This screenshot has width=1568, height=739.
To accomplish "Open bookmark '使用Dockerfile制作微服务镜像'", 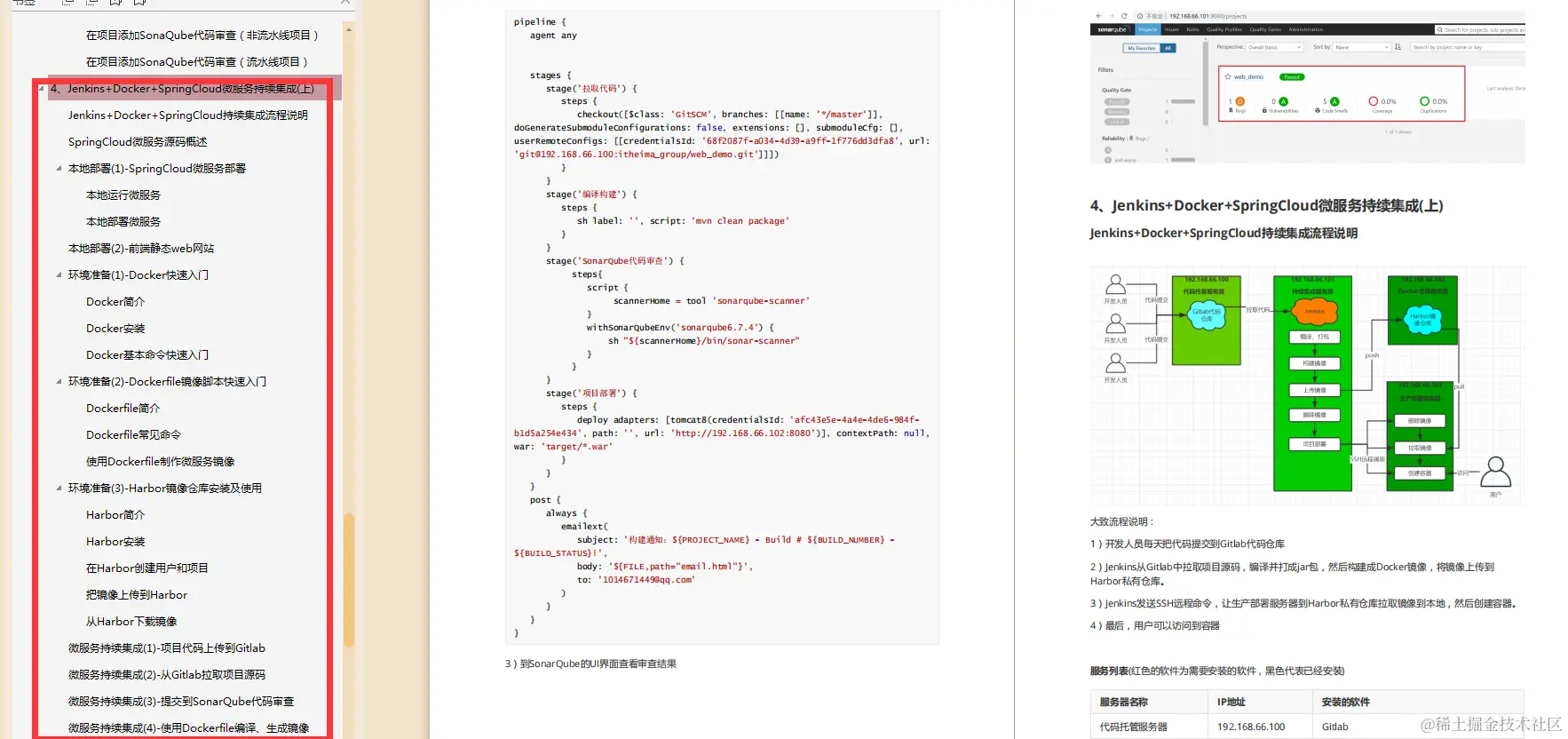I will click(161, 462).
